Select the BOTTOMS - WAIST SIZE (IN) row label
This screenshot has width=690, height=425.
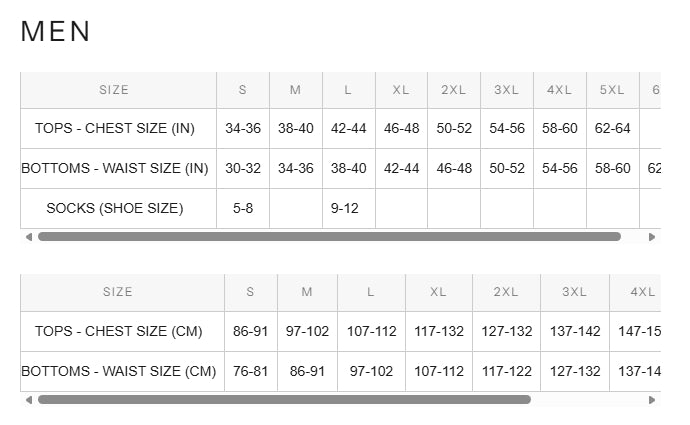tap(115, 169)
